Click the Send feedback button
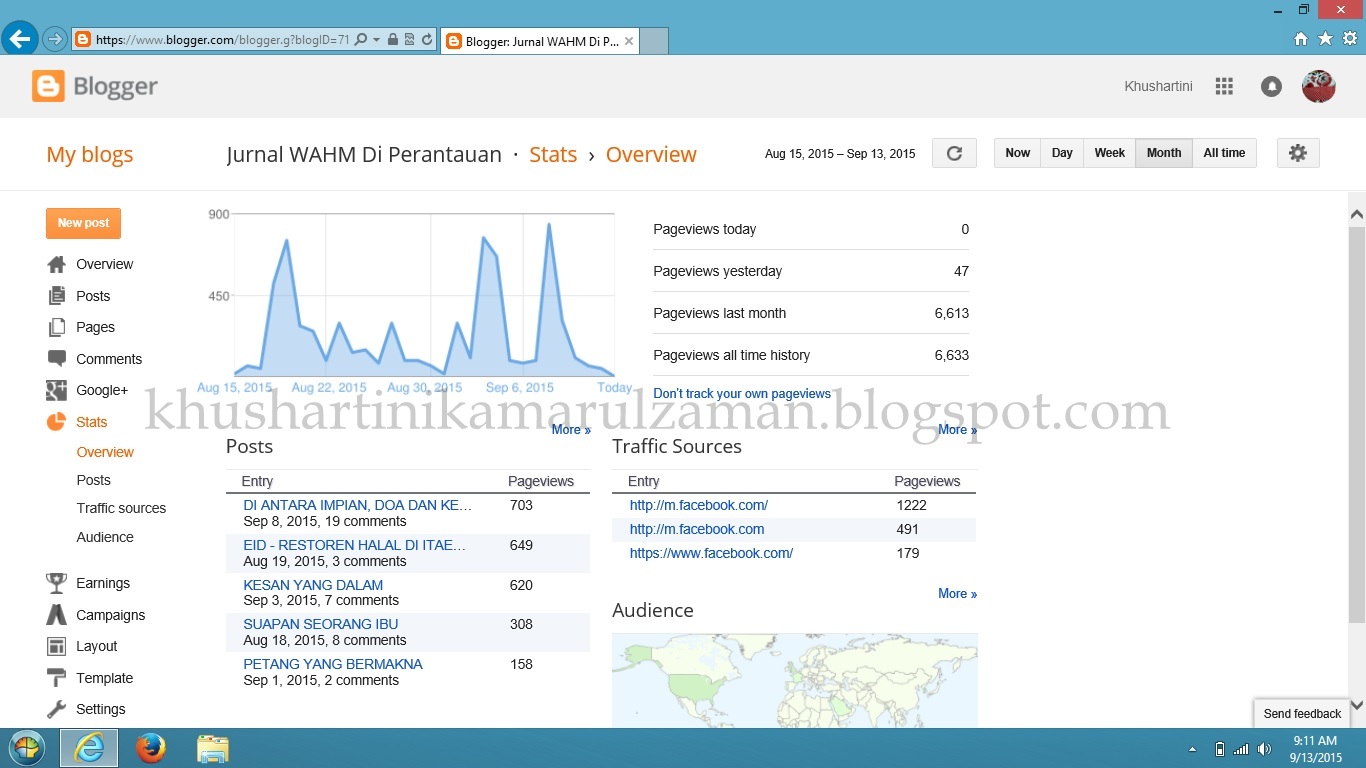 coord(1302,714)
